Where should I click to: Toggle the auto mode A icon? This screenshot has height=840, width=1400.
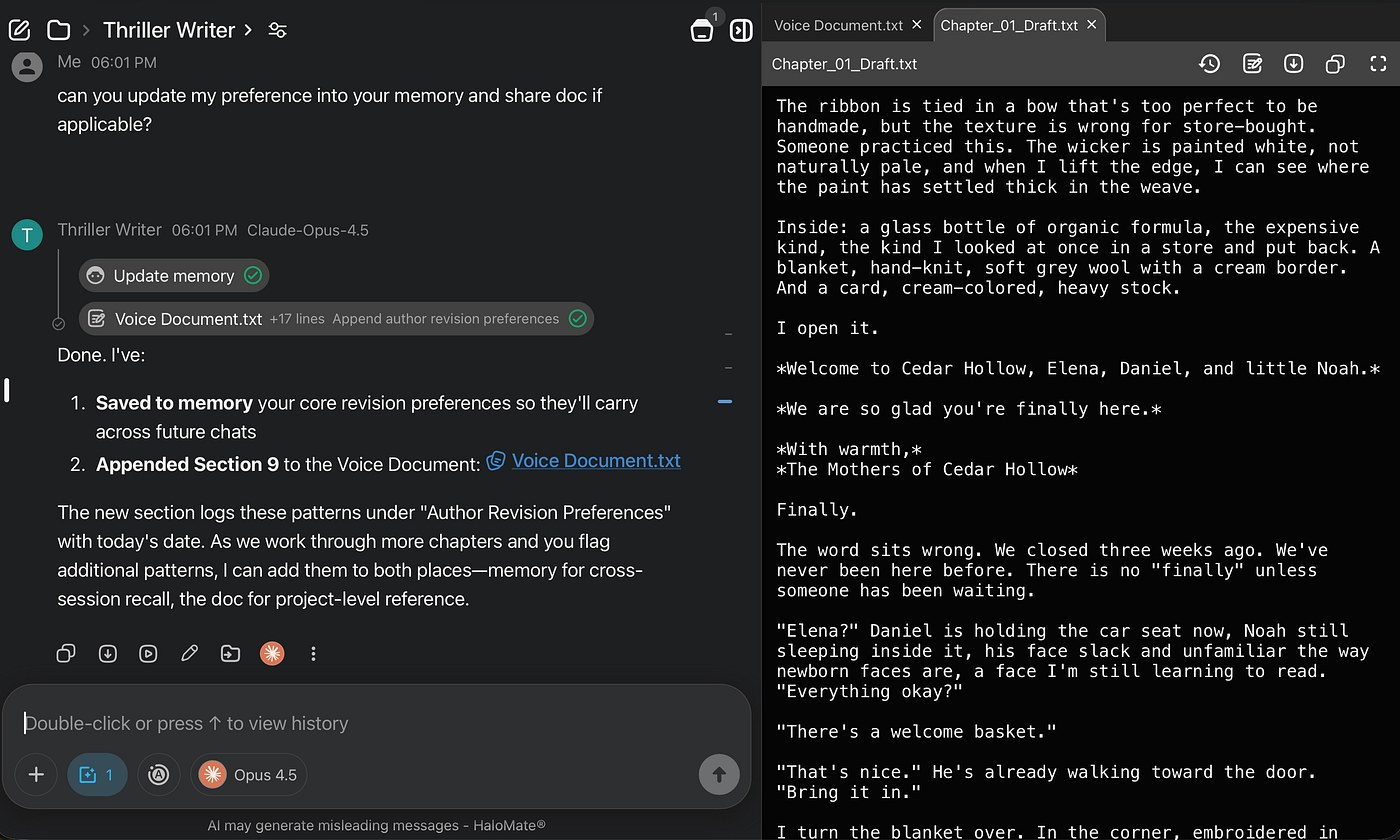[x=158, y=775]
